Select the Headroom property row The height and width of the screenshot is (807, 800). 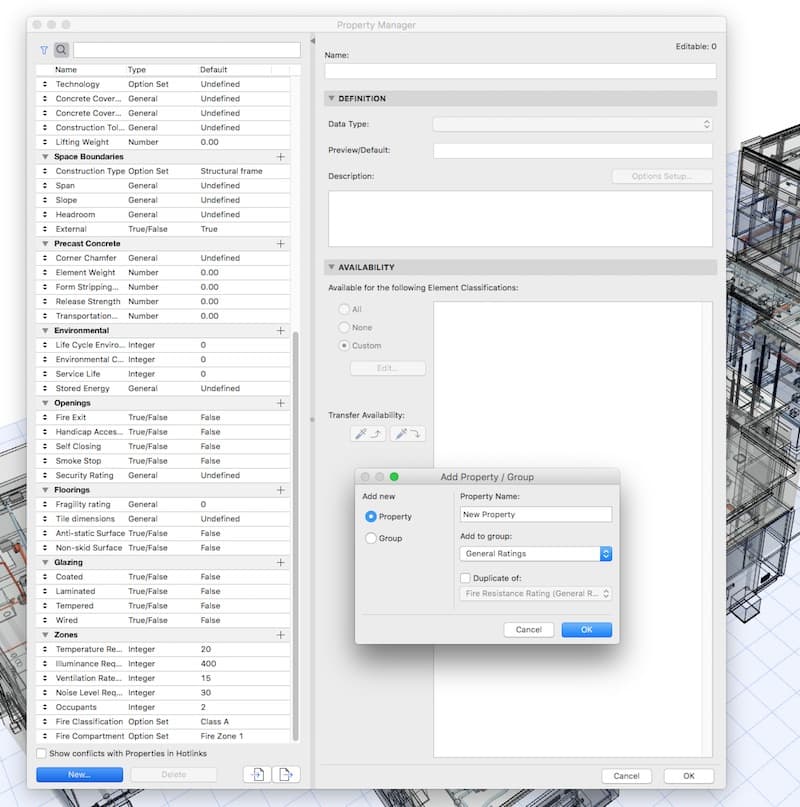click(164, 214)
